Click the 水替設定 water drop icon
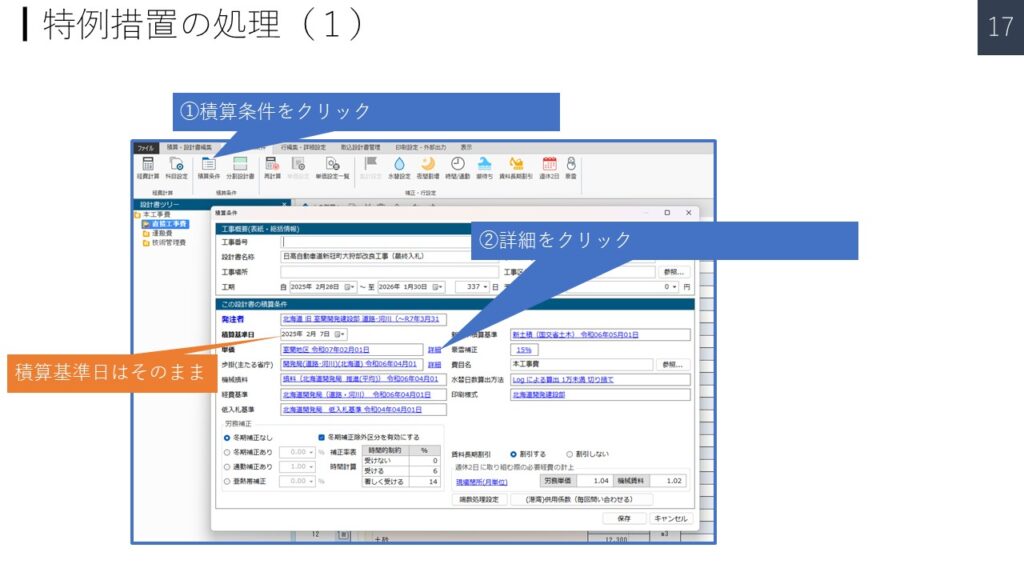 coord(399,165)
